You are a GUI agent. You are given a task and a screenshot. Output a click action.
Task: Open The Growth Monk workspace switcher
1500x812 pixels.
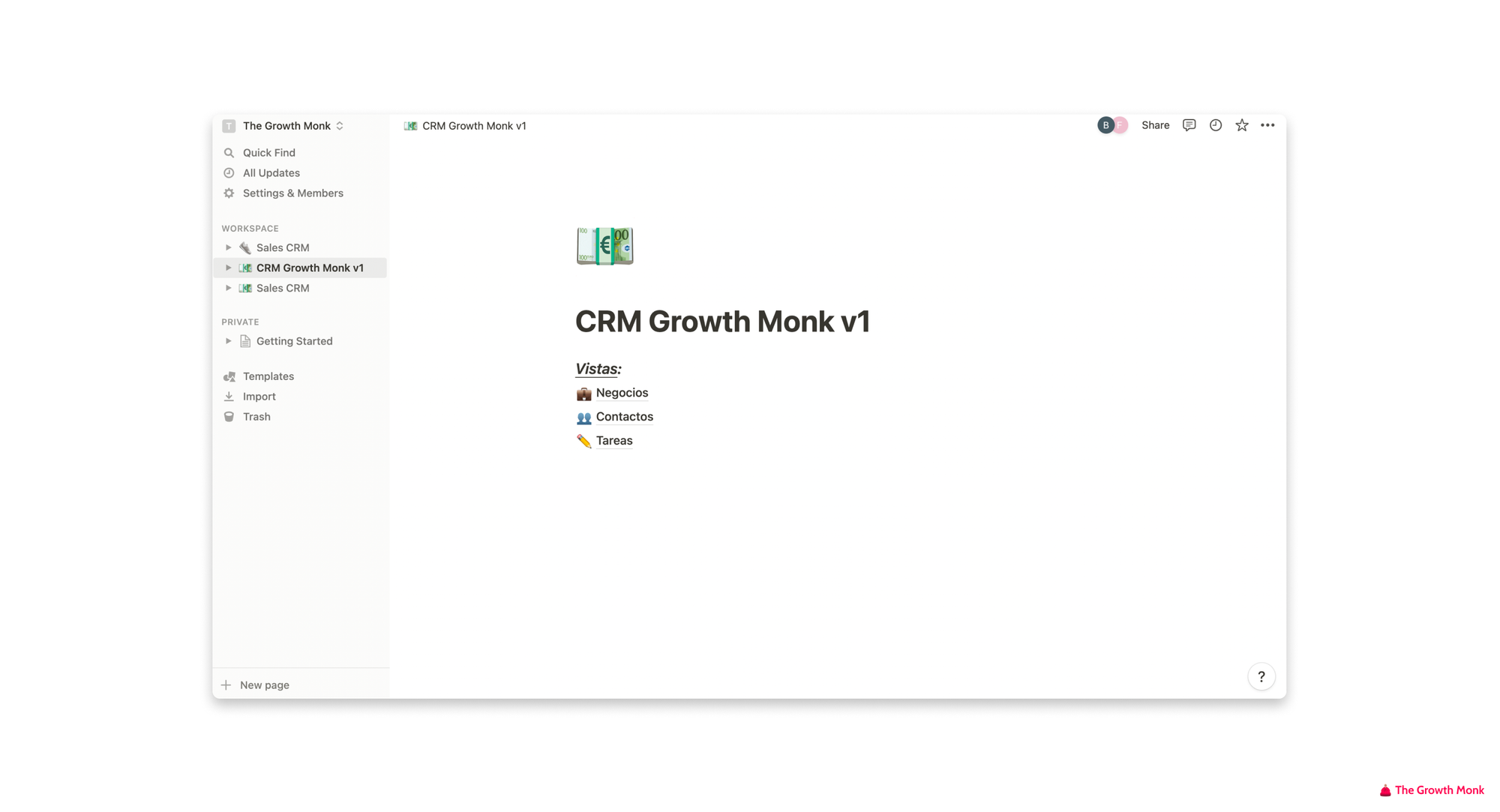293,126
